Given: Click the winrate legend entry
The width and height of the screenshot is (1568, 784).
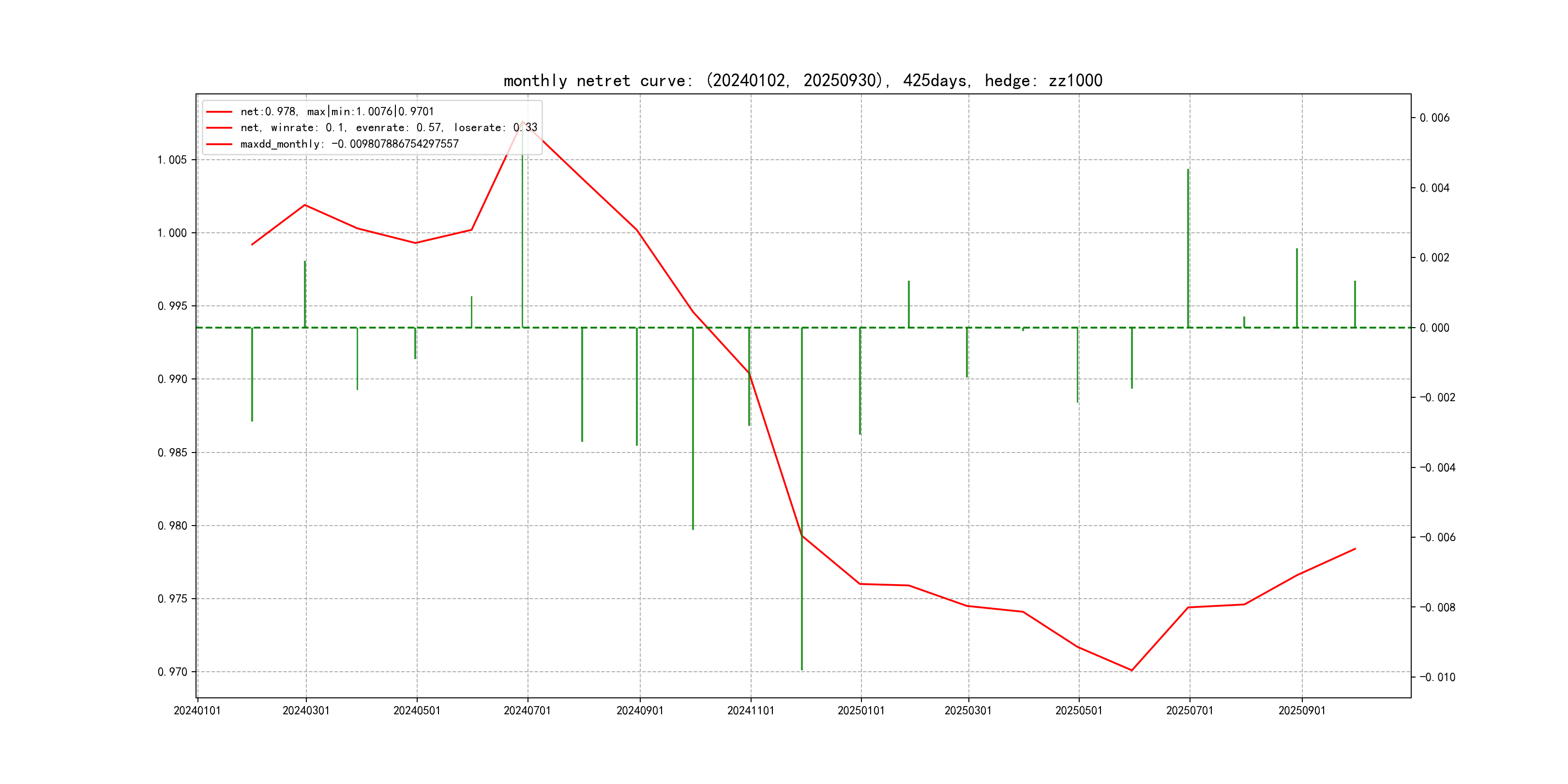Looking at the screenshot, I should [388, 128].
